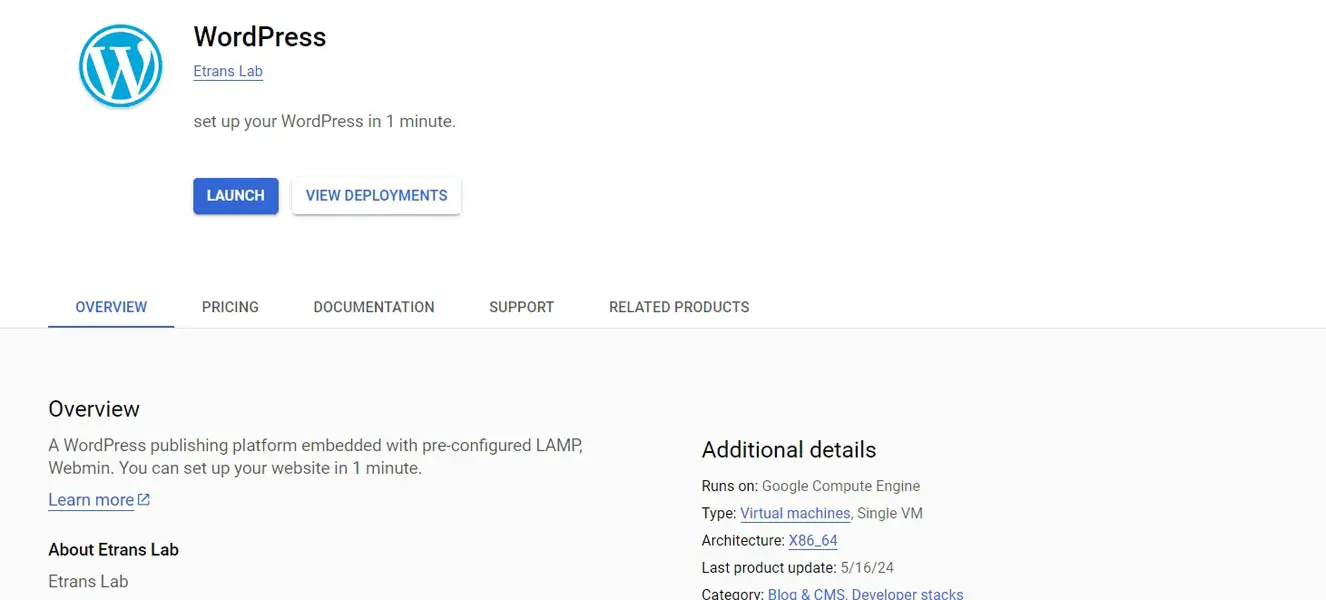This screenshot has height=600, width=1326.
Task: Click the Overview section heading
Action: coord(94,409)
